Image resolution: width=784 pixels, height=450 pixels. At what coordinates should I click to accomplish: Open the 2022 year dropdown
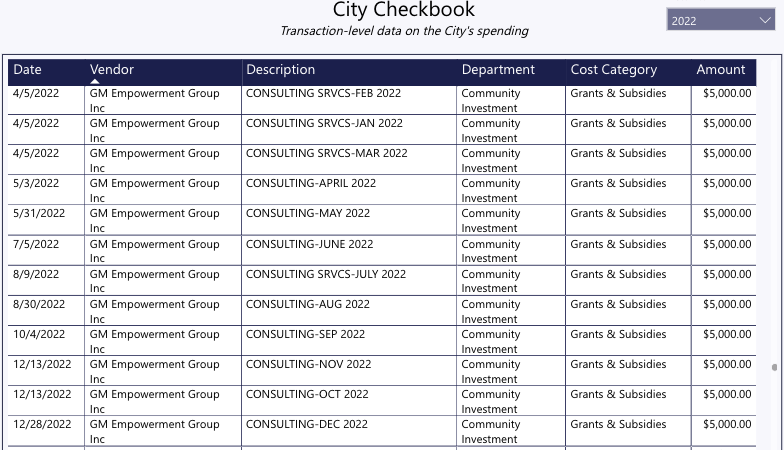point(720,20)
